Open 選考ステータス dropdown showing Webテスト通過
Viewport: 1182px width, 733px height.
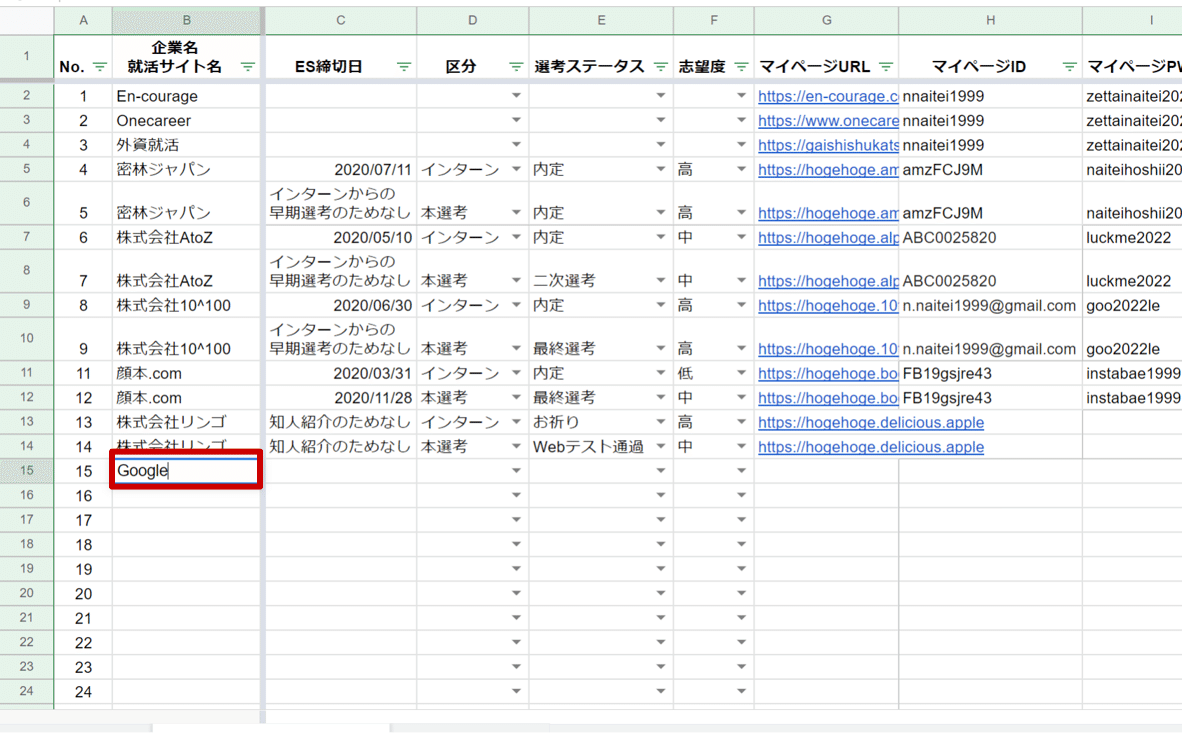click(660, 446)
